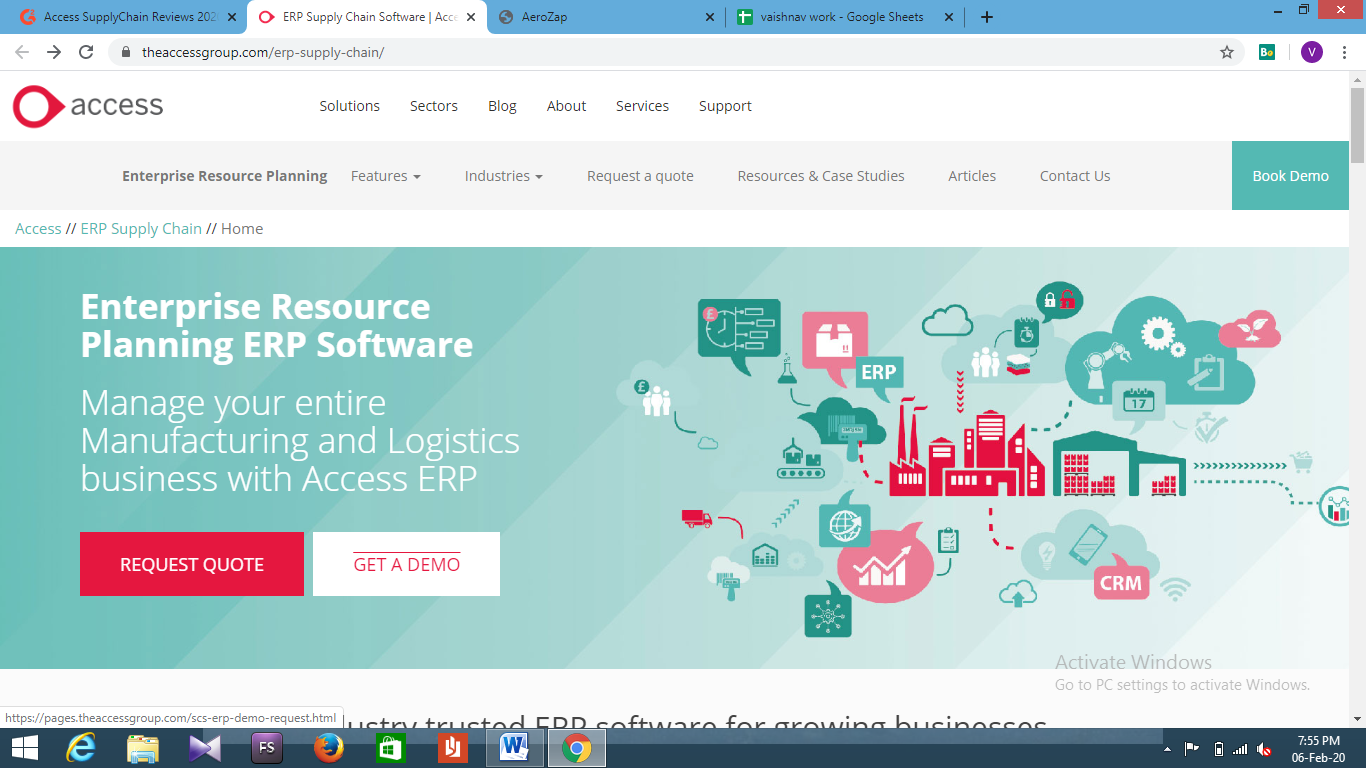
Task: Click the site padlock icon in address bar
Action: (126, 52)
